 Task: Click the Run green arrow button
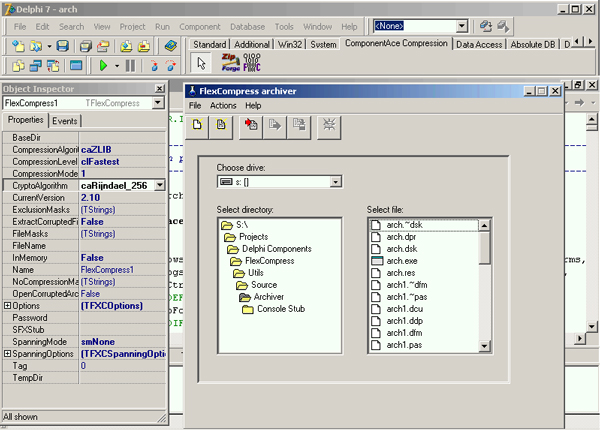click(x=104, y=66)
